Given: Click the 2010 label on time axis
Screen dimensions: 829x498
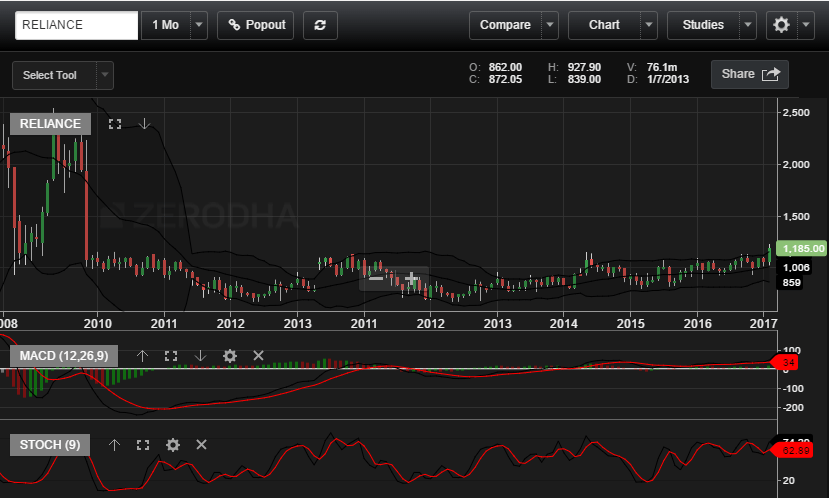Looking at the screenshot, I should [x=98, y=324].
